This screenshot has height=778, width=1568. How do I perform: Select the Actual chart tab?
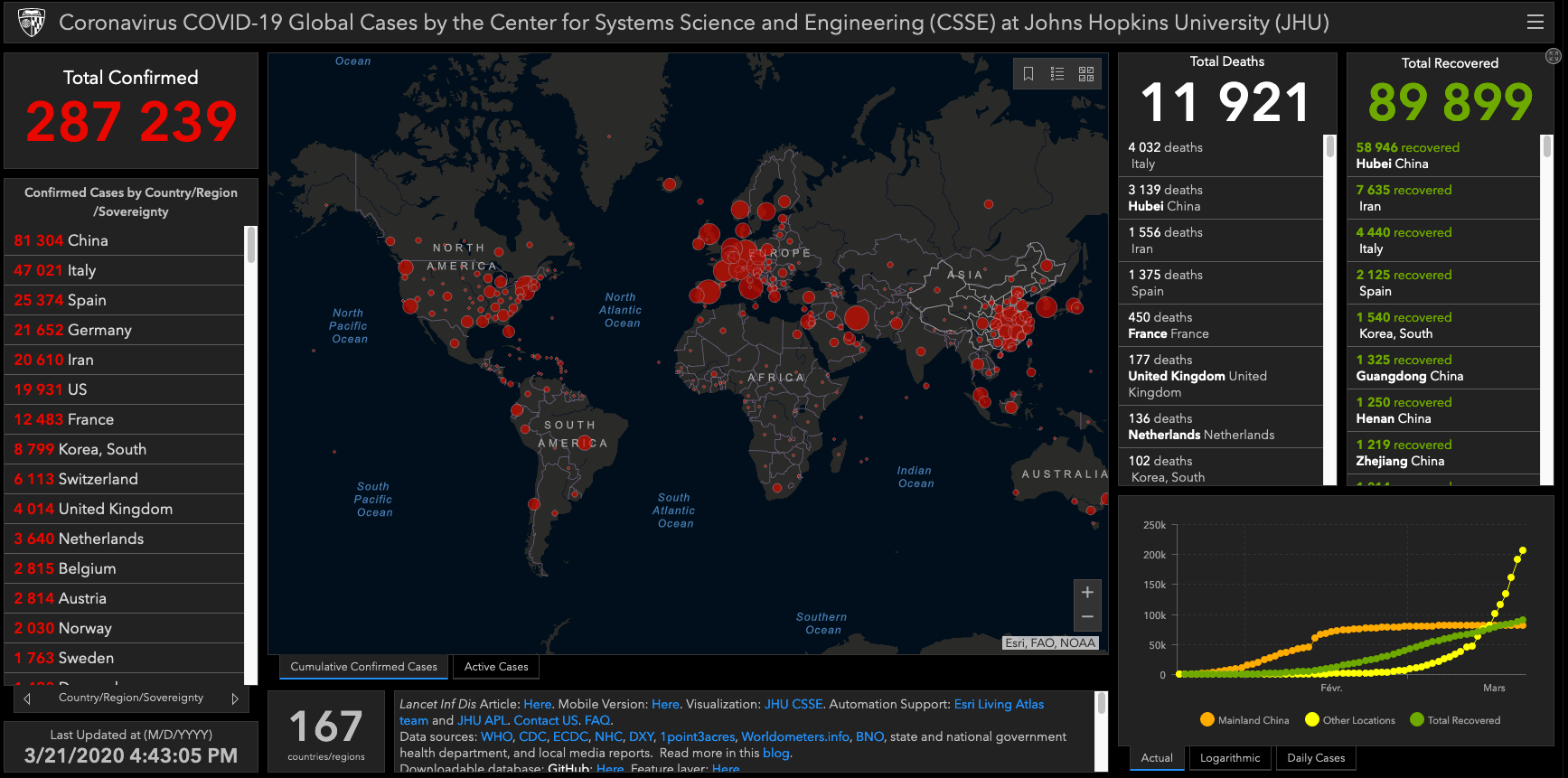click(1157, 758)
